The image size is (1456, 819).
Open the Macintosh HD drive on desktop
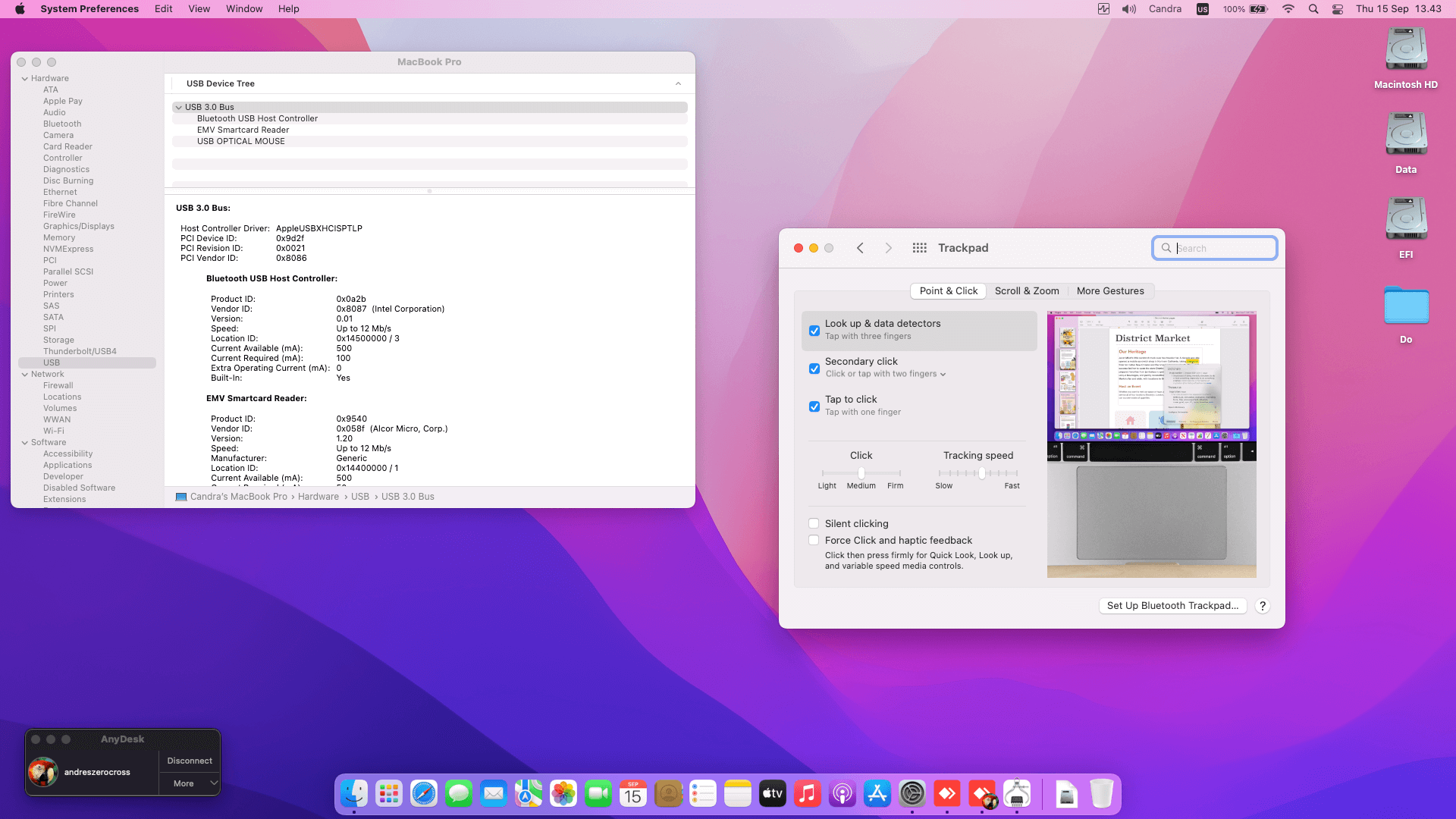click(x=1406, y=58)
